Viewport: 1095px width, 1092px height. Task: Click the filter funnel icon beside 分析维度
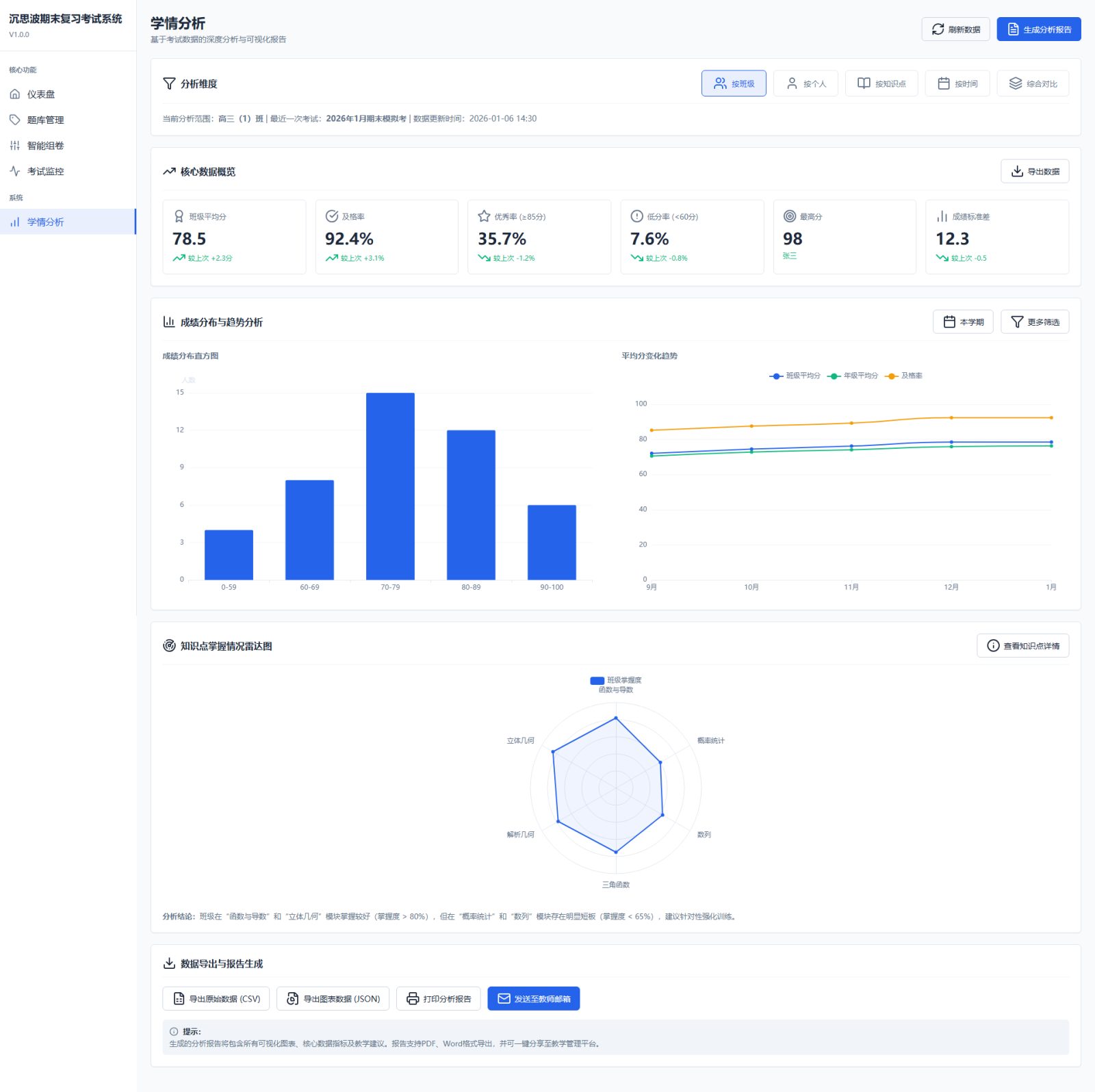(169, 83)
